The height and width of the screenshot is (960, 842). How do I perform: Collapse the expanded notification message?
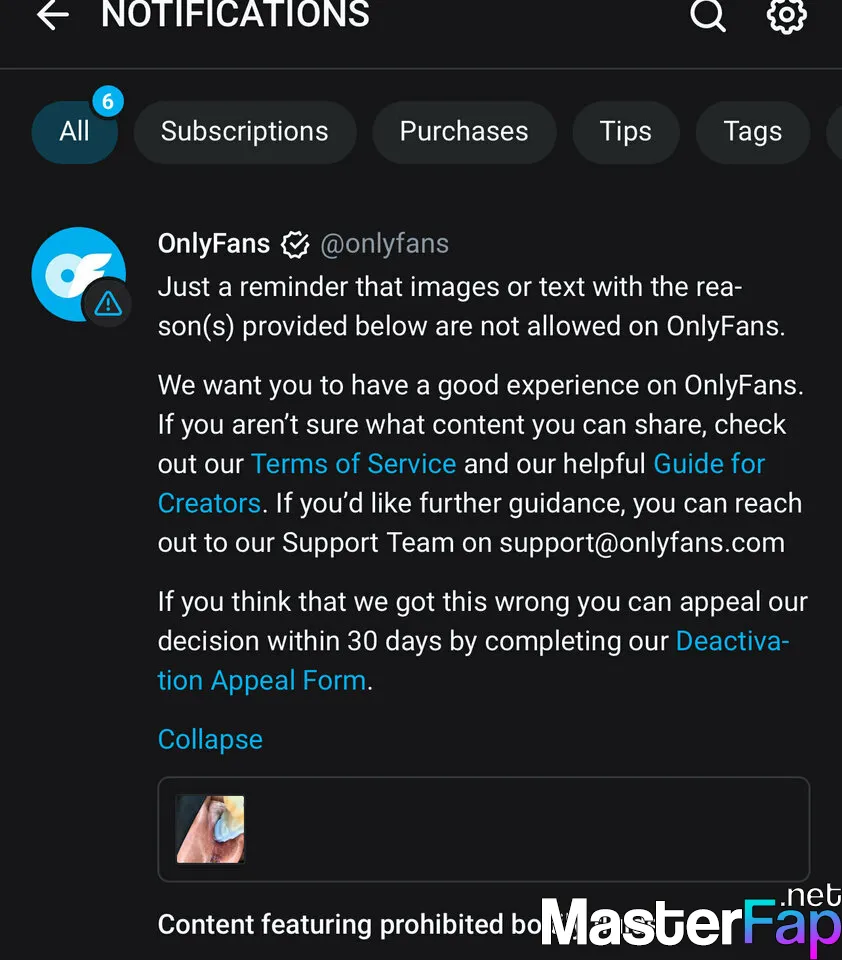(x=210, y=740)
